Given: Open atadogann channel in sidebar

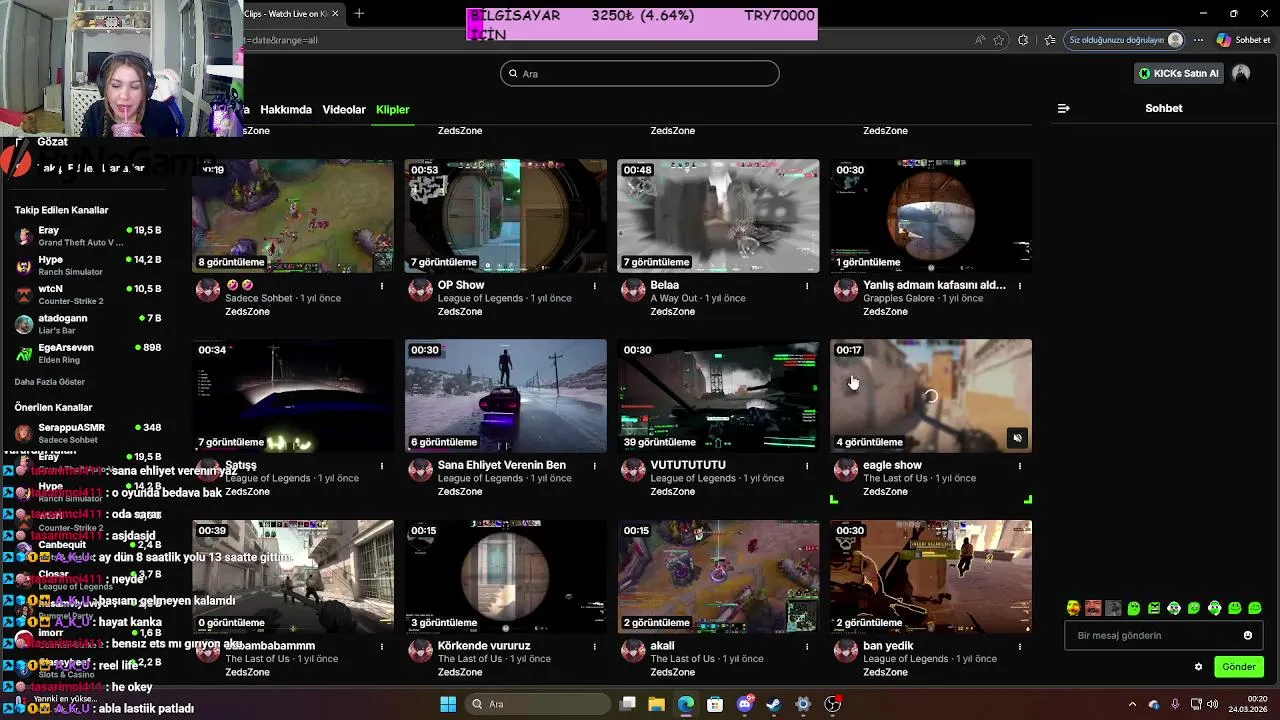Looking at the screenshot, I should (88, 324).
